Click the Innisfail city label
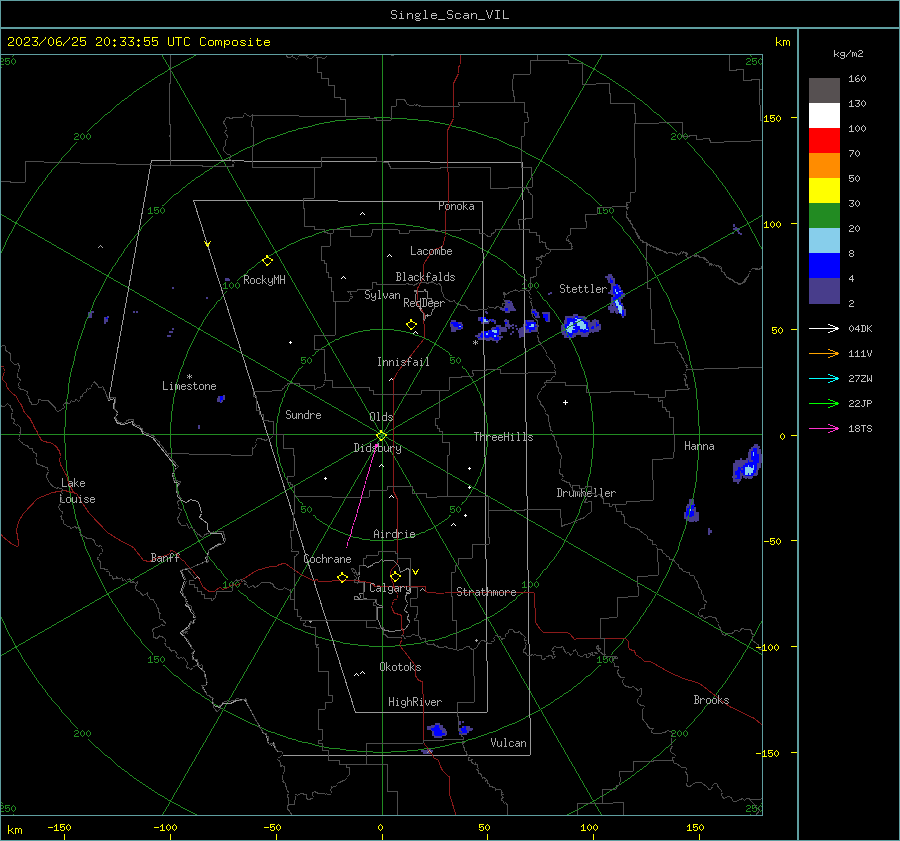 coord(403,362)
